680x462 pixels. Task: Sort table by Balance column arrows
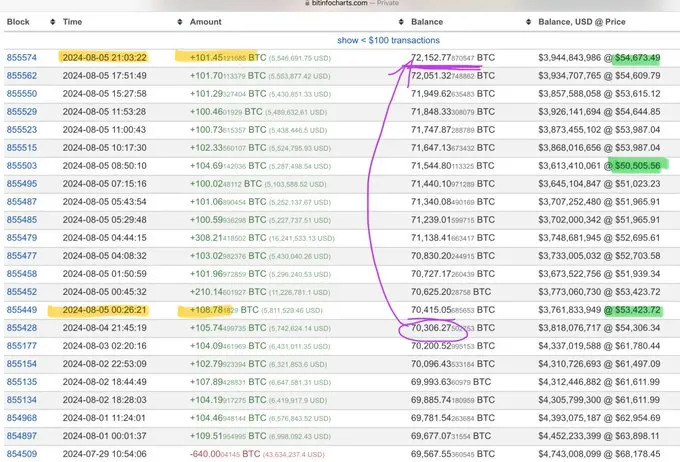(x=528, y=22)
